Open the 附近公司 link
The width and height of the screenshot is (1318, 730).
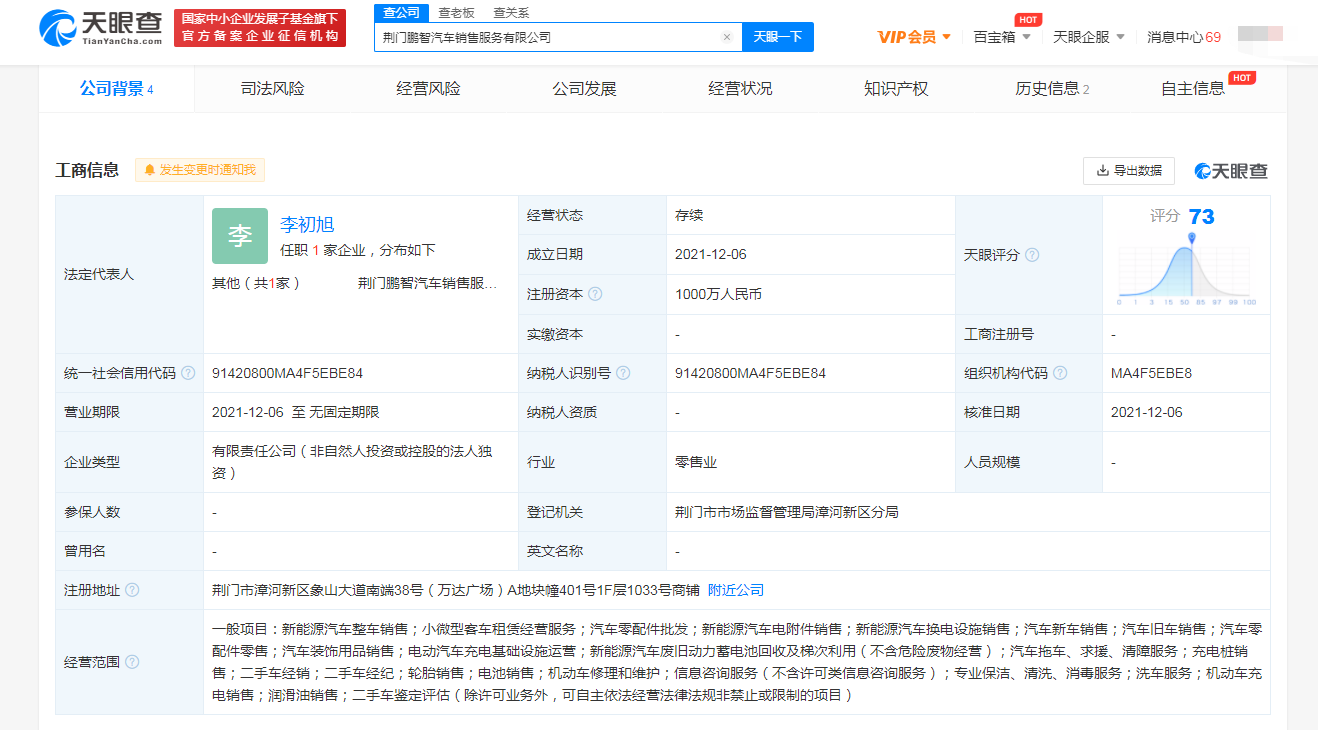pyautogui.click(x=735, y=589)
